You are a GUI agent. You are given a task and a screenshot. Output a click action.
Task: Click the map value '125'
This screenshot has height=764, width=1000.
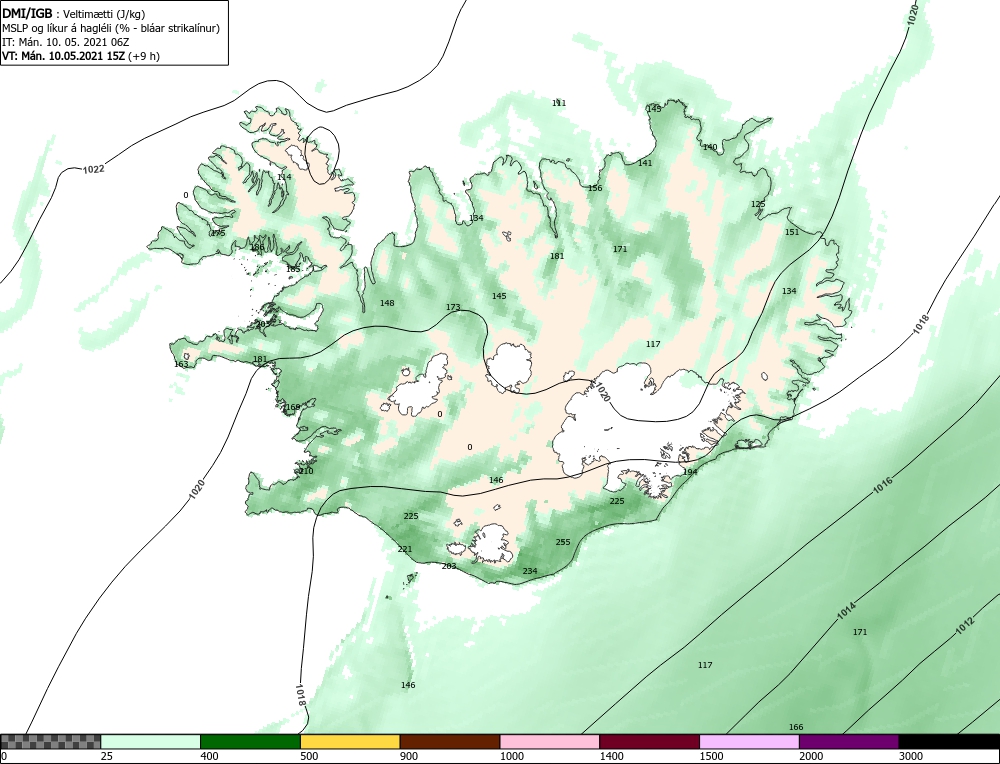(758, 204)
